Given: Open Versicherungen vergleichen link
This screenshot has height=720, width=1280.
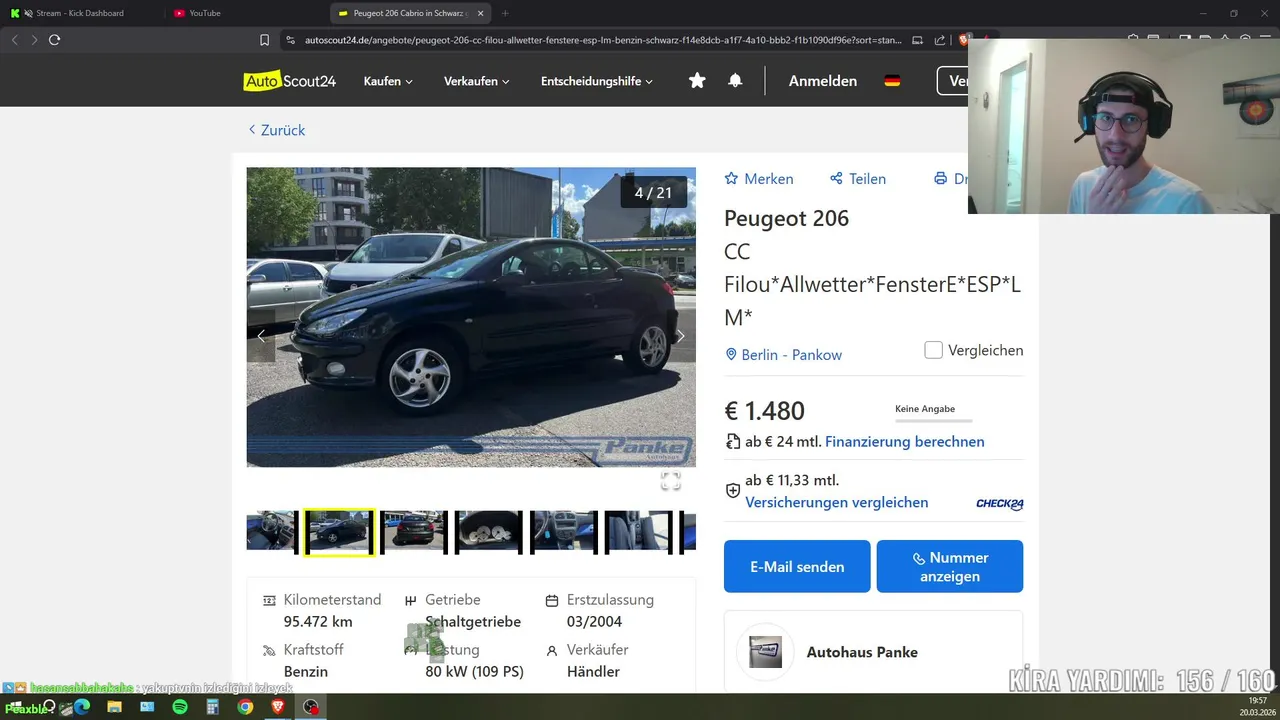Looking at the screenshot, I should point(837,502).
